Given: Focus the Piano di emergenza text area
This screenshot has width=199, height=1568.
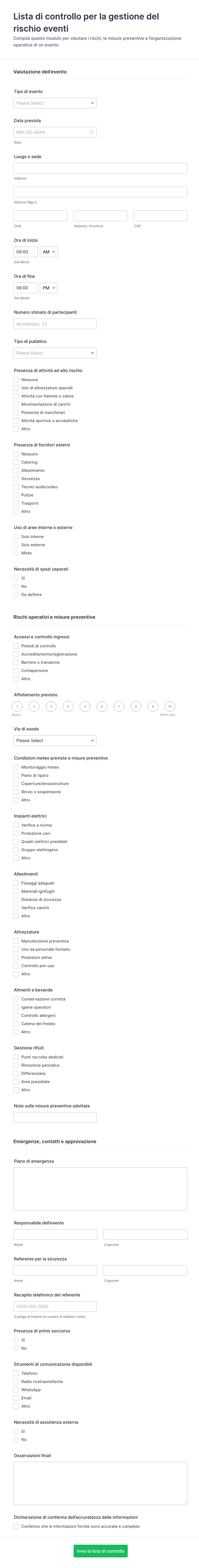Looking at the screenshot, I should pos(100,1189).
